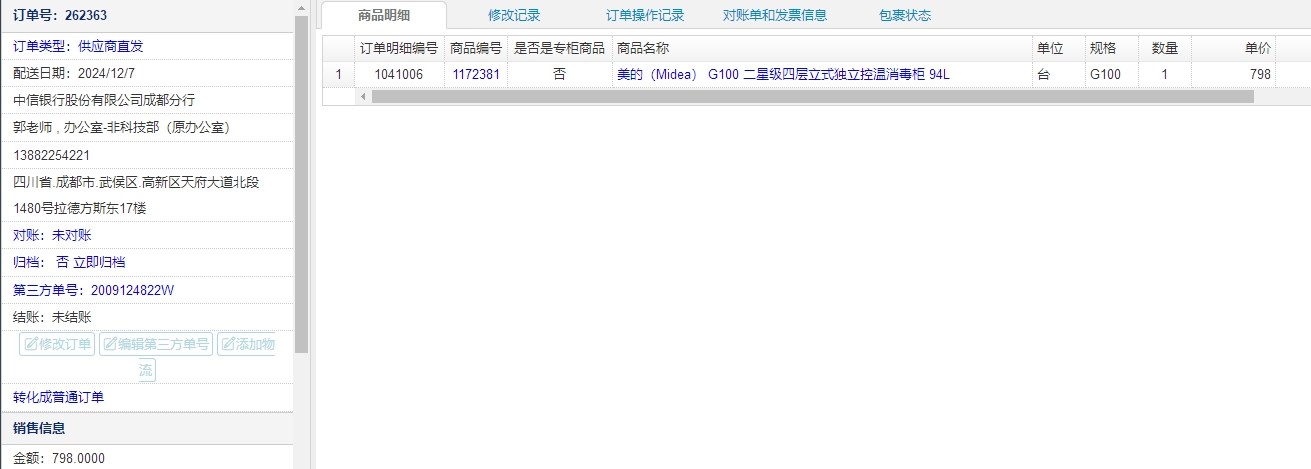Click the customer name 中信银行股份有限公司成都分行

[x=104, y=100]
